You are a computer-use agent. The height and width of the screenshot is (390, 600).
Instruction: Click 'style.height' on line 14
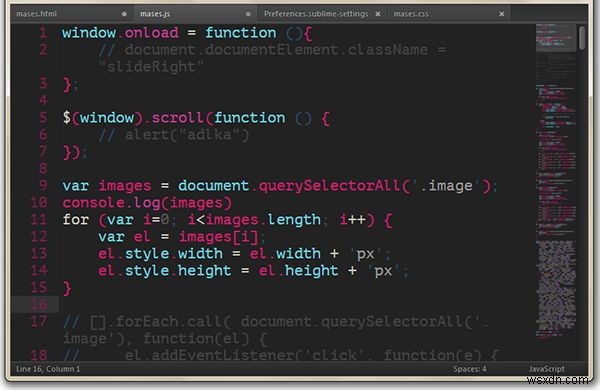(178, 271)
